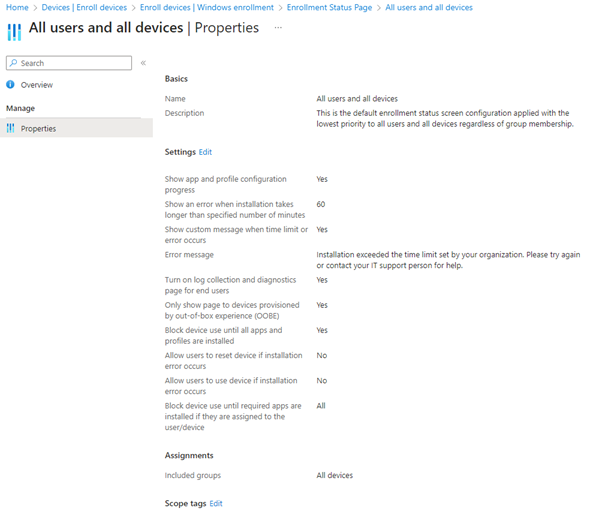Click the error message value text
The height and width of the screenshot is (520, 602).
(448, 260)
